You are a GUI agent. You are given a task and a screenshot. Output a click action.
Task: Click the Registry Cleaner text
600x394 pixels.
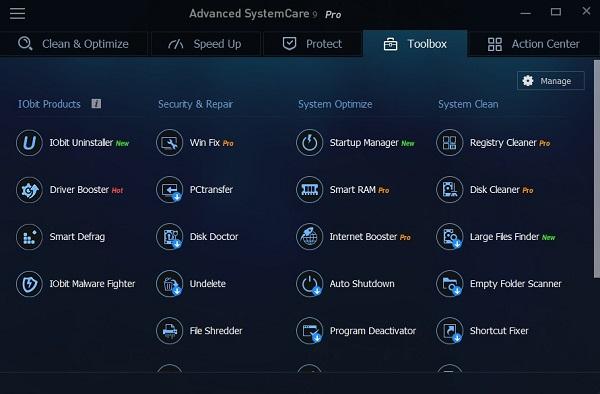coord(503,143)
